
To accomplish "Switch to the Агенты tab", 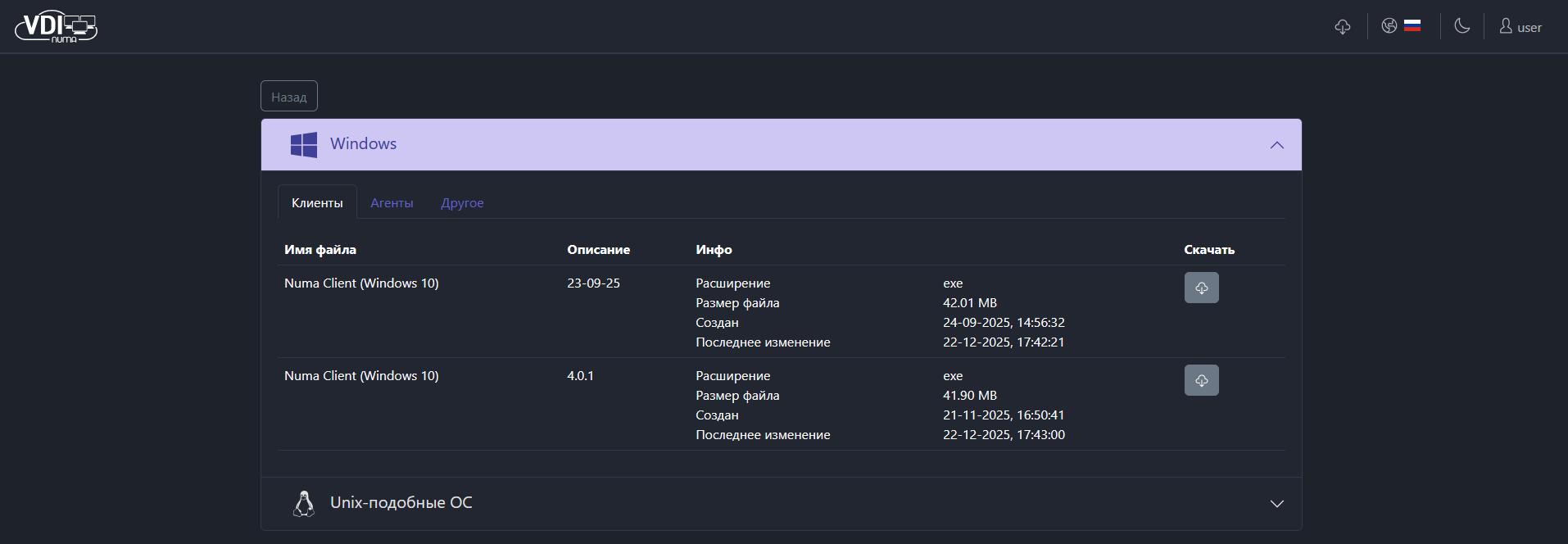I will click(x=392, y=203).
